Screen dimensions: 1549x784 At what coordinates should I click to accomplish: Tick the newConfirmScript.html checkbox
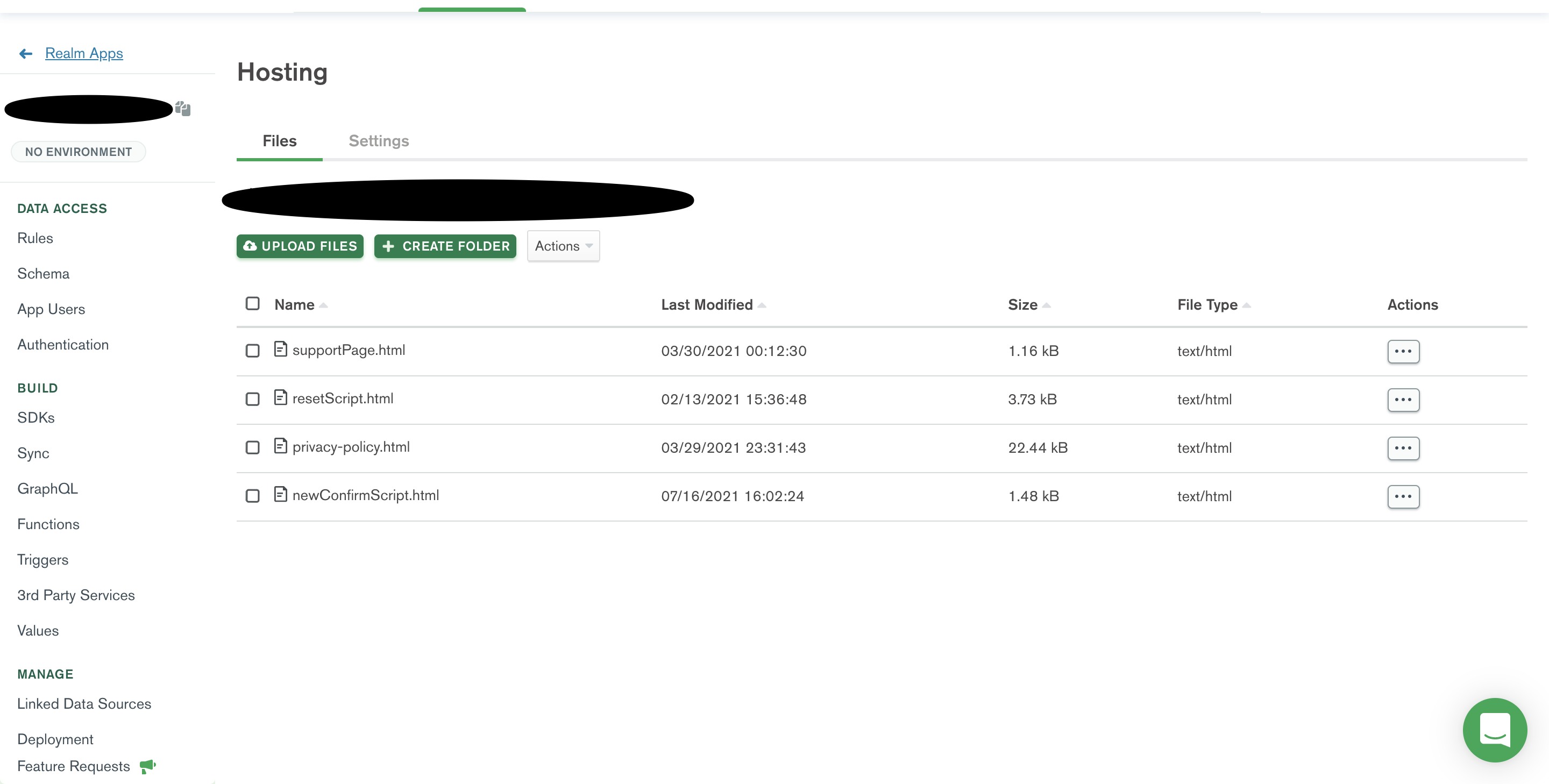click(x=253, y=496)
